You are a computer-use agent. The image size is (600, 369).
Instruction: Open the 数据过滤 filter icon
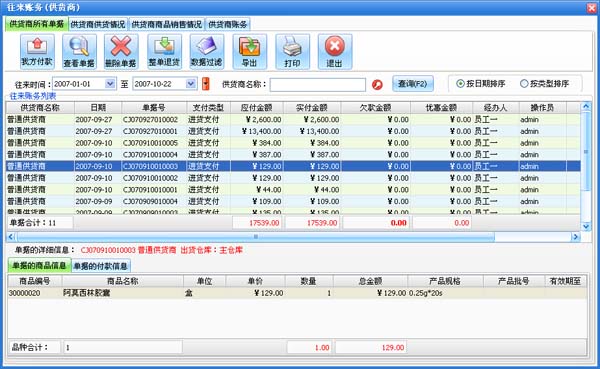coord(207,51)
